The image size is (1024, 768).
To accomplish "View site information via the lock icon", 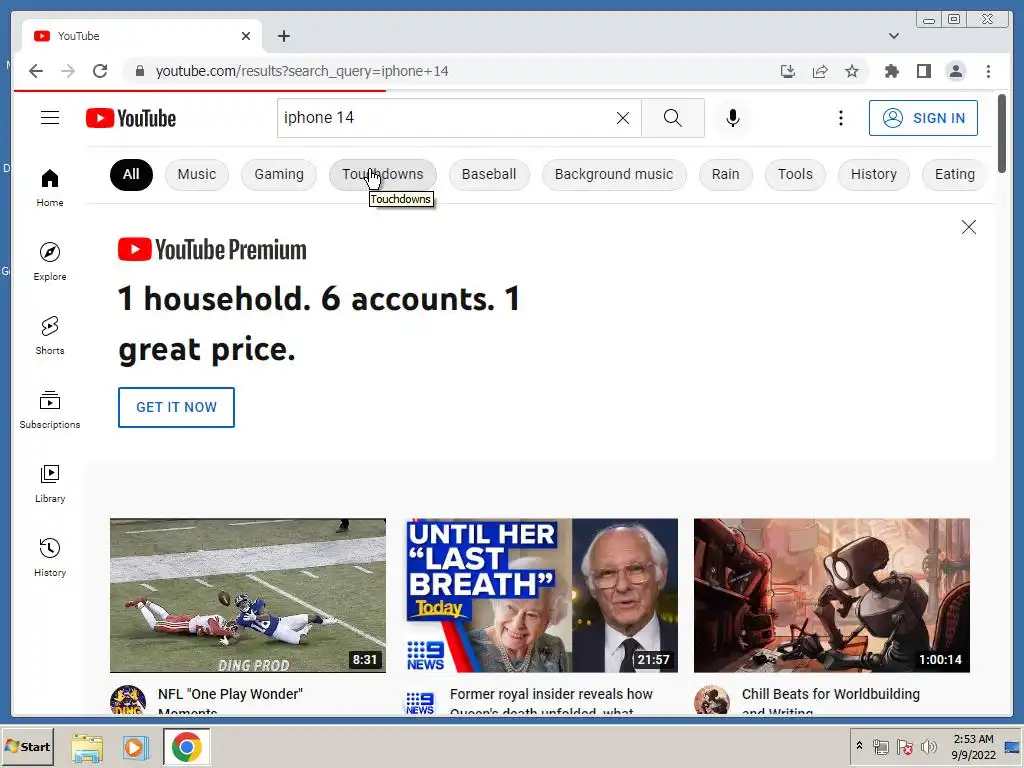I will pyautogui.click(x=140, y=71).
